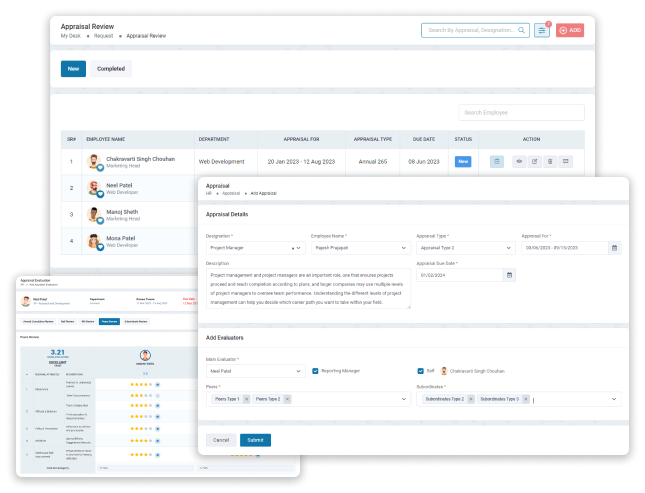Click Chakravarti's avatar beside the Self checkbox

(x=444, y=371)
